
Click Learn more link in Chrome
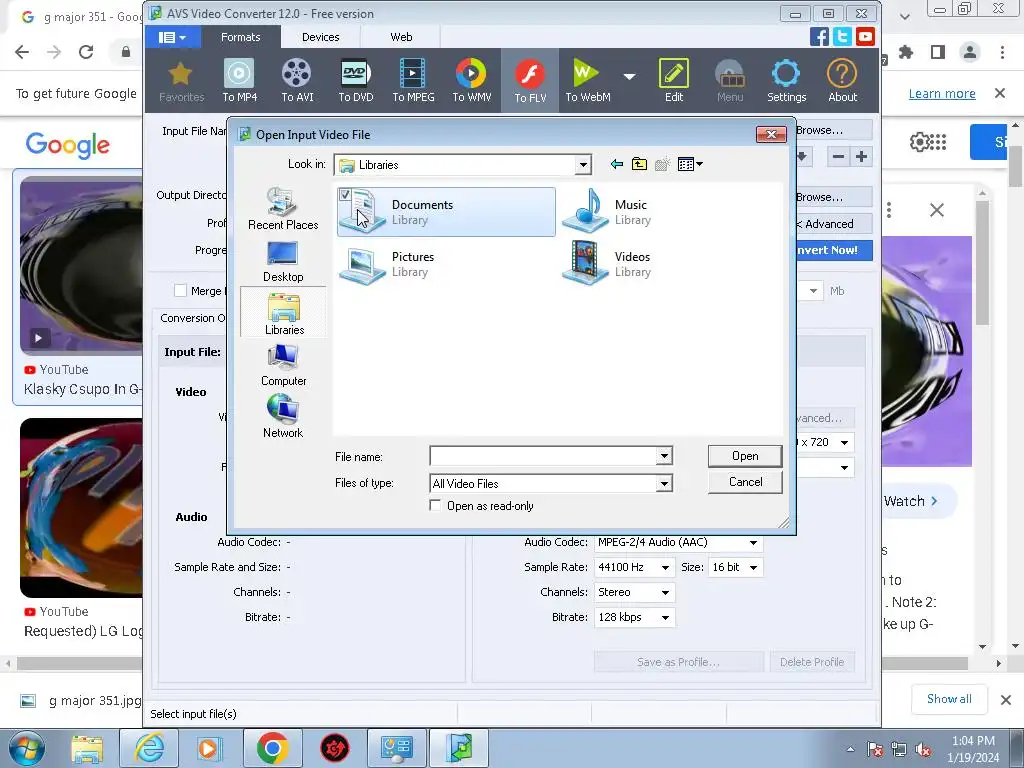click(942, 93)
